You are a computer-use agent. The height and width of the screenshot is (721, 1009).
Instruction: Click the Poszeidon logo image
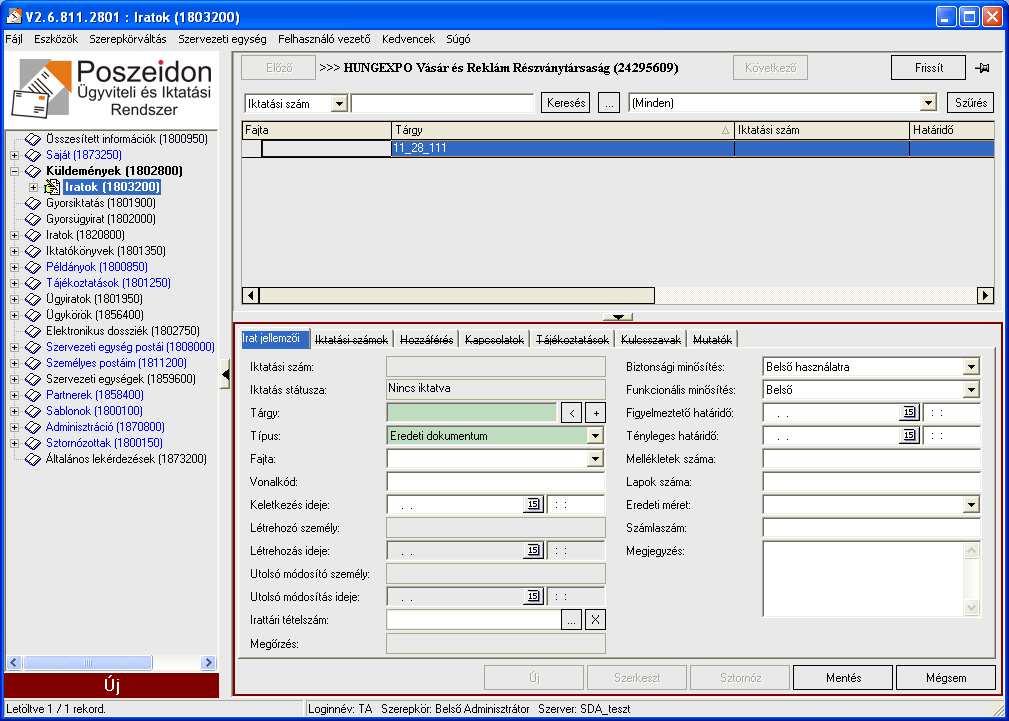pyautogui.click(x=112, y=88)
